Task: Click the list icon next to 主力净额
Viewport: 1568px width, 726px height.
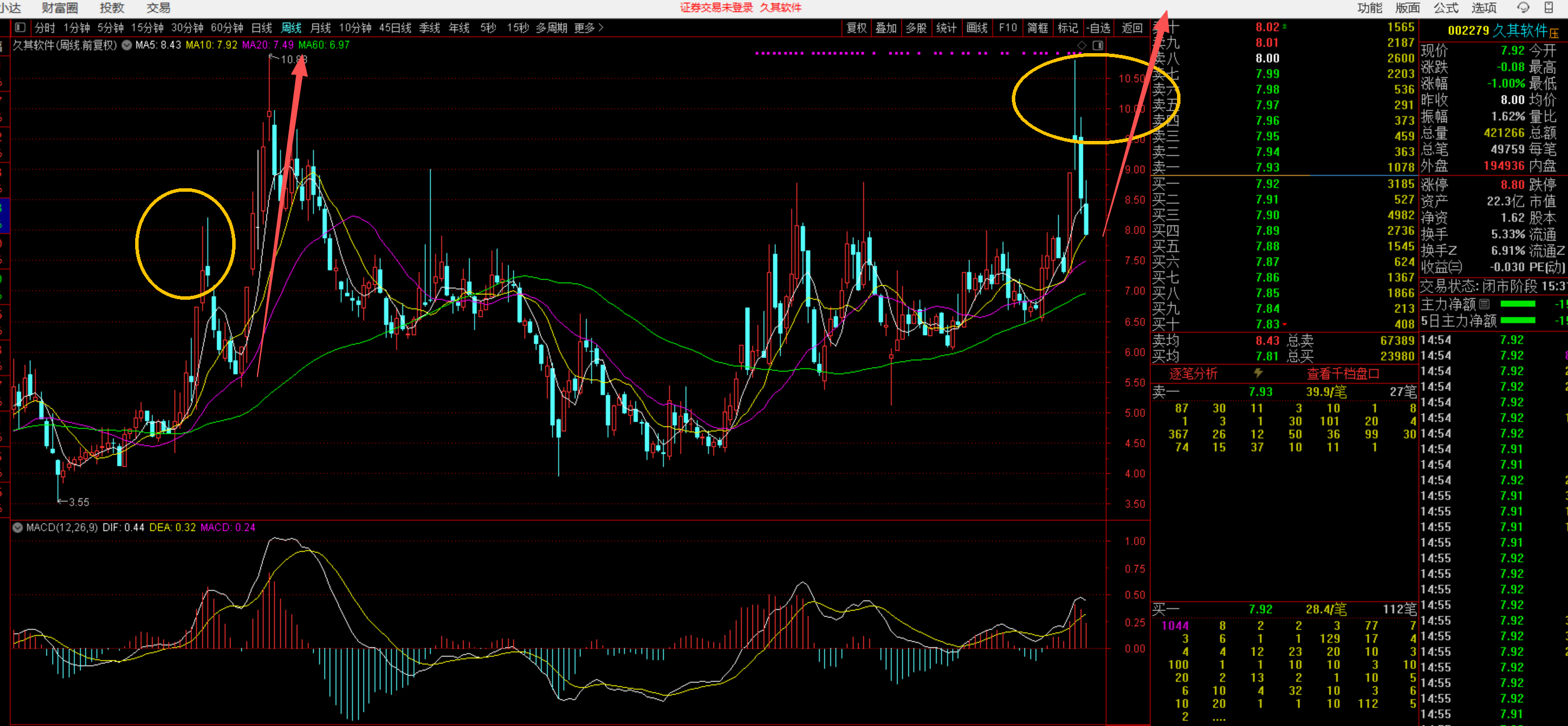Action: (x=1485, y=304)
